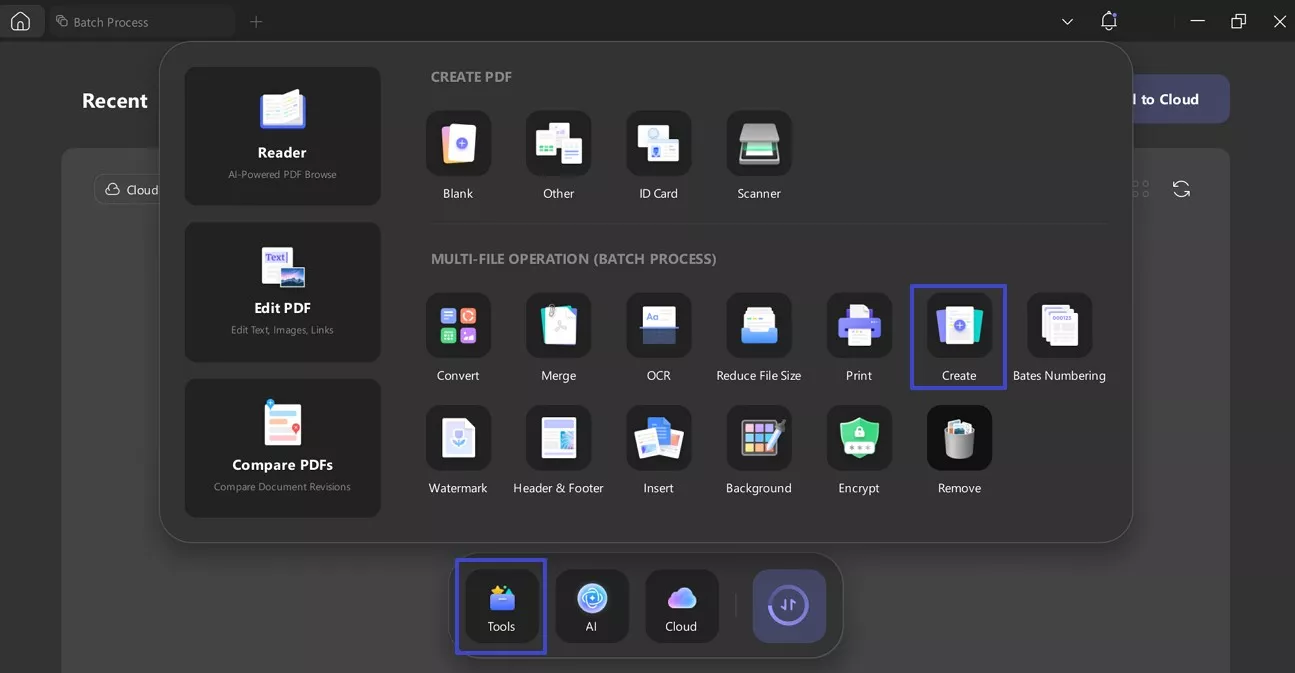
Task: Open the batch Print tool
Action: [858, 325]
